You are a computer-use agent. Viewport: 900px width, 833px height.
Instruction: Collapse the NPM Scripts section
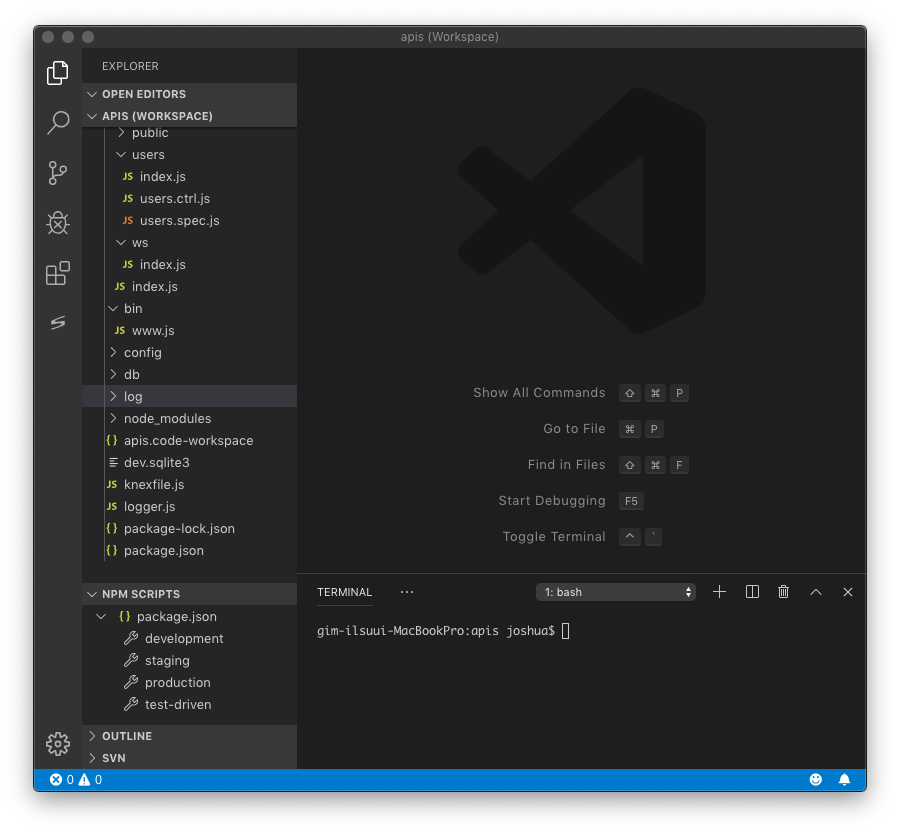point(189,594)
